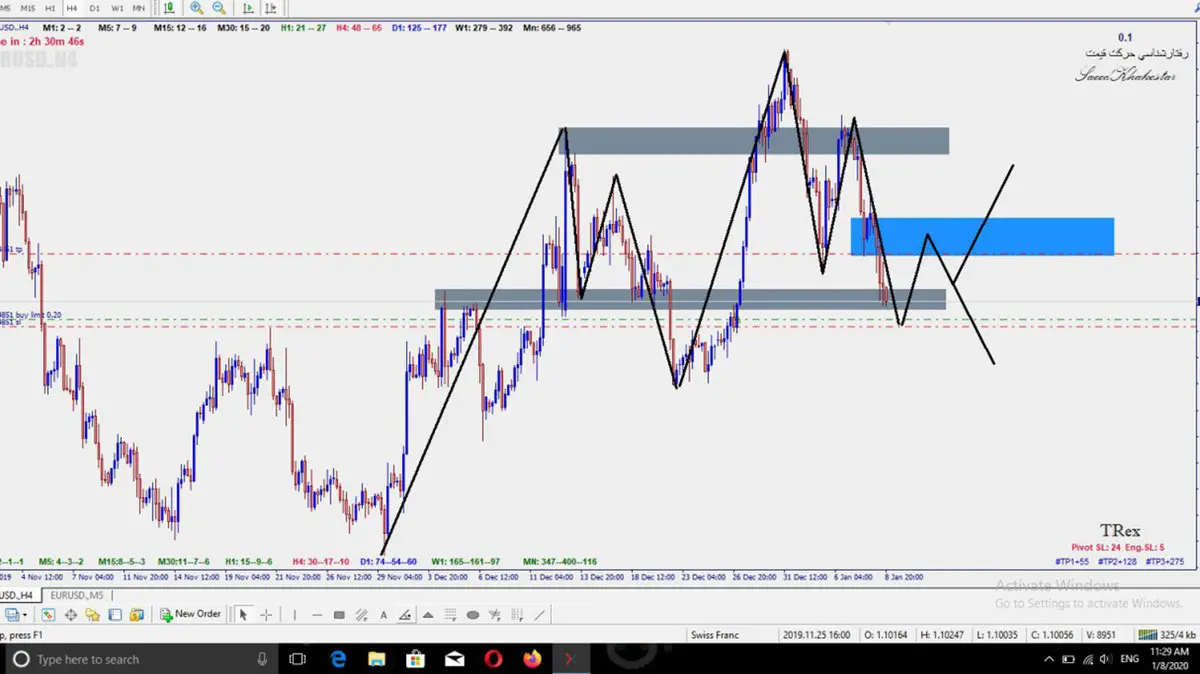Choose the Ellipse drawing tool
1200x674 pixels.
(x=473, y=614)
